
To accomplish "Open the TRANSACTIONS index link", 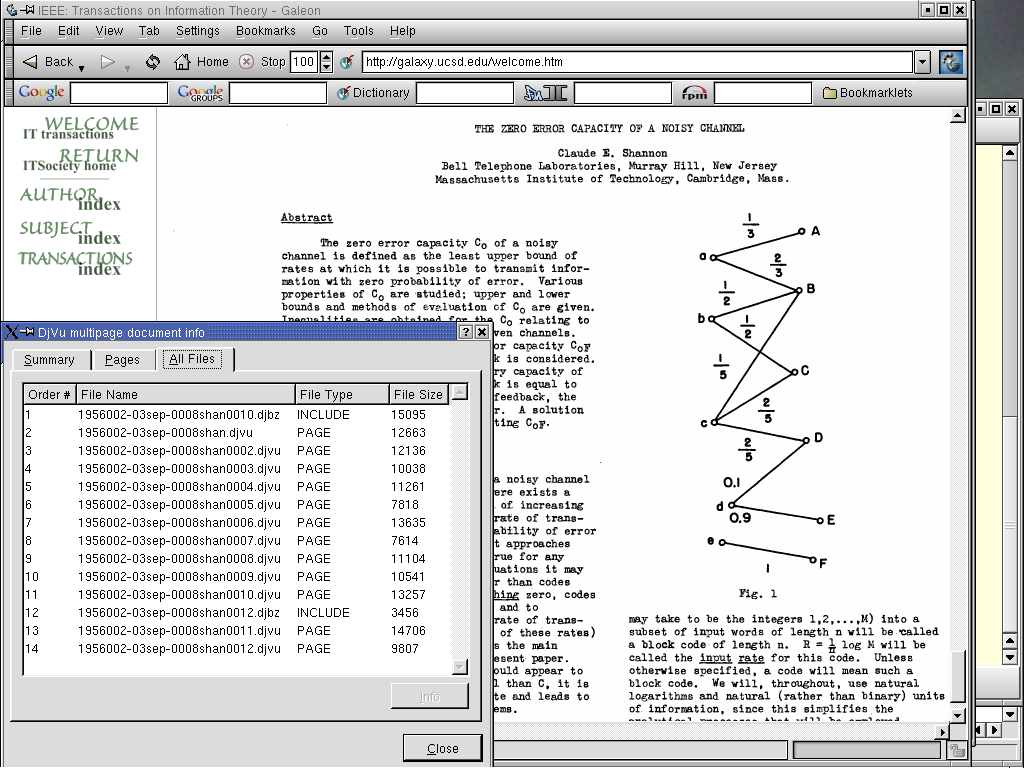I will [75, 263].
